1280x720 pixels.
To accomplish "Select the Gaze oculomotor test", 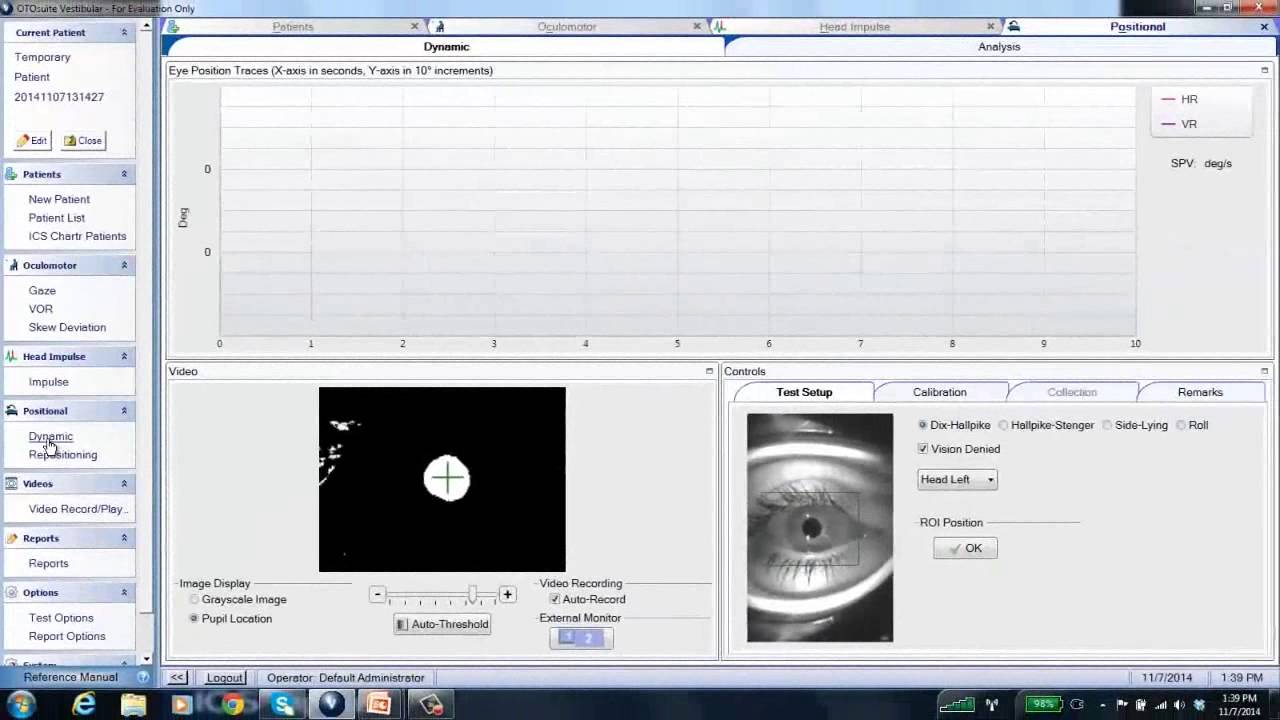I will (42, 291).
